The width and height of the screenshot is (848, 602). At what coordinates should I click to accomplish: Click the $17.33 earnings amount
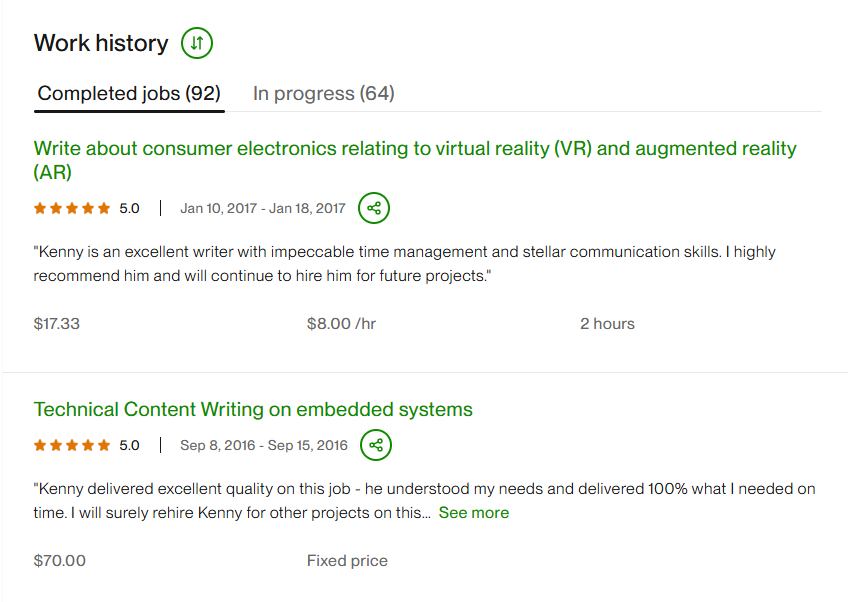(59, 323)
